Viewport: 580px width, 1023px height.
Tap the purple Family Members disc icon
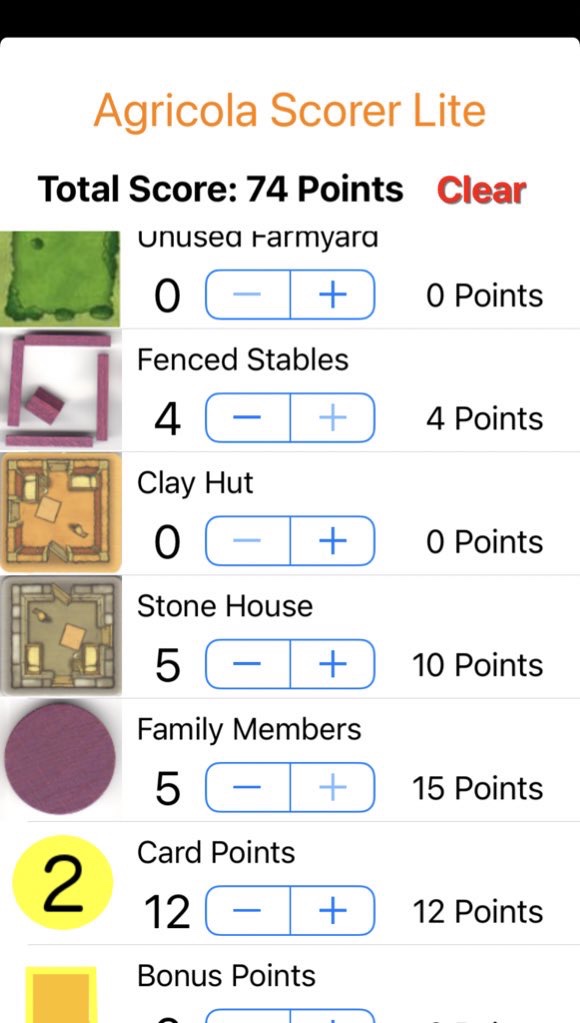(x=60, y=758)
